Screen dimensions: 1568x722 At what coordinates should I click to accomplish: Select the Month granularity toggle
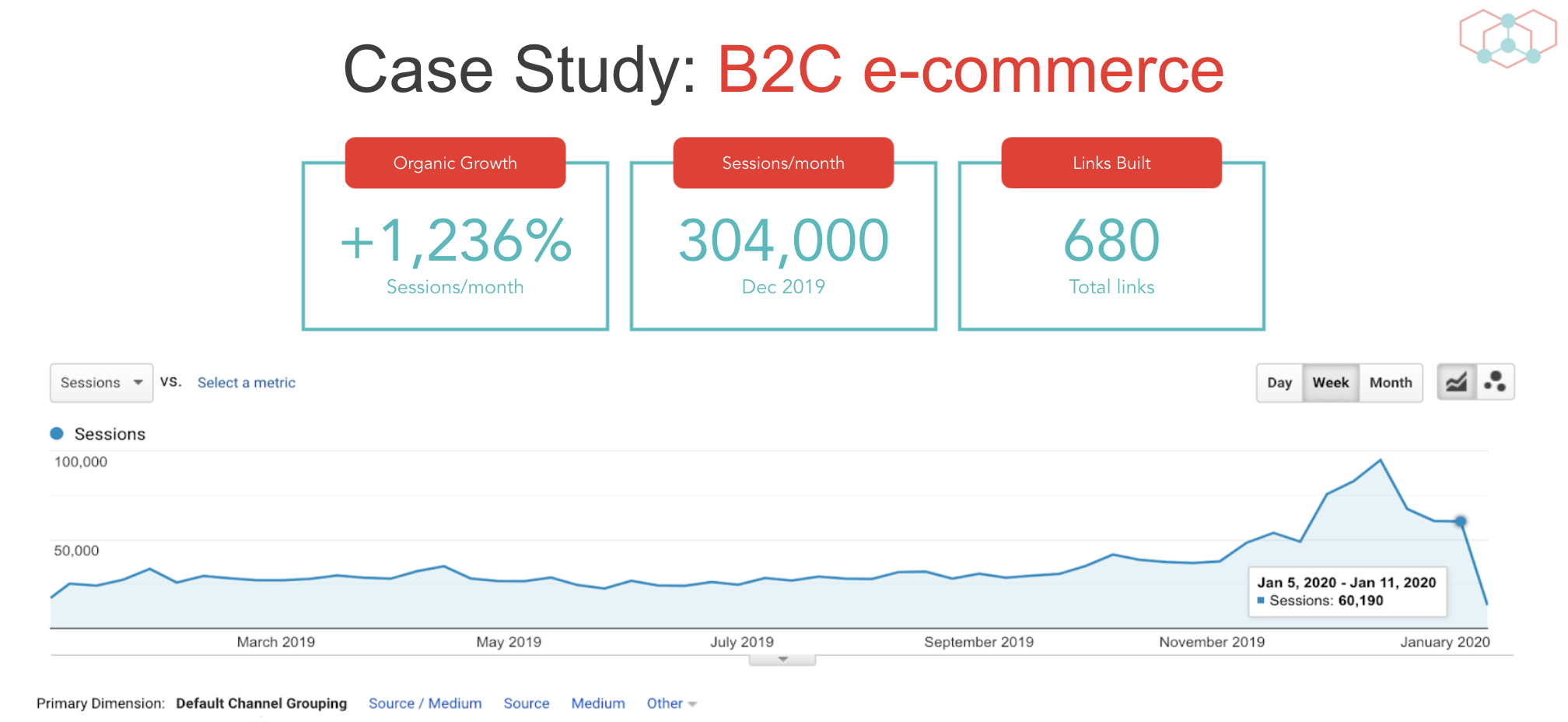click(x=1391, y=383)
